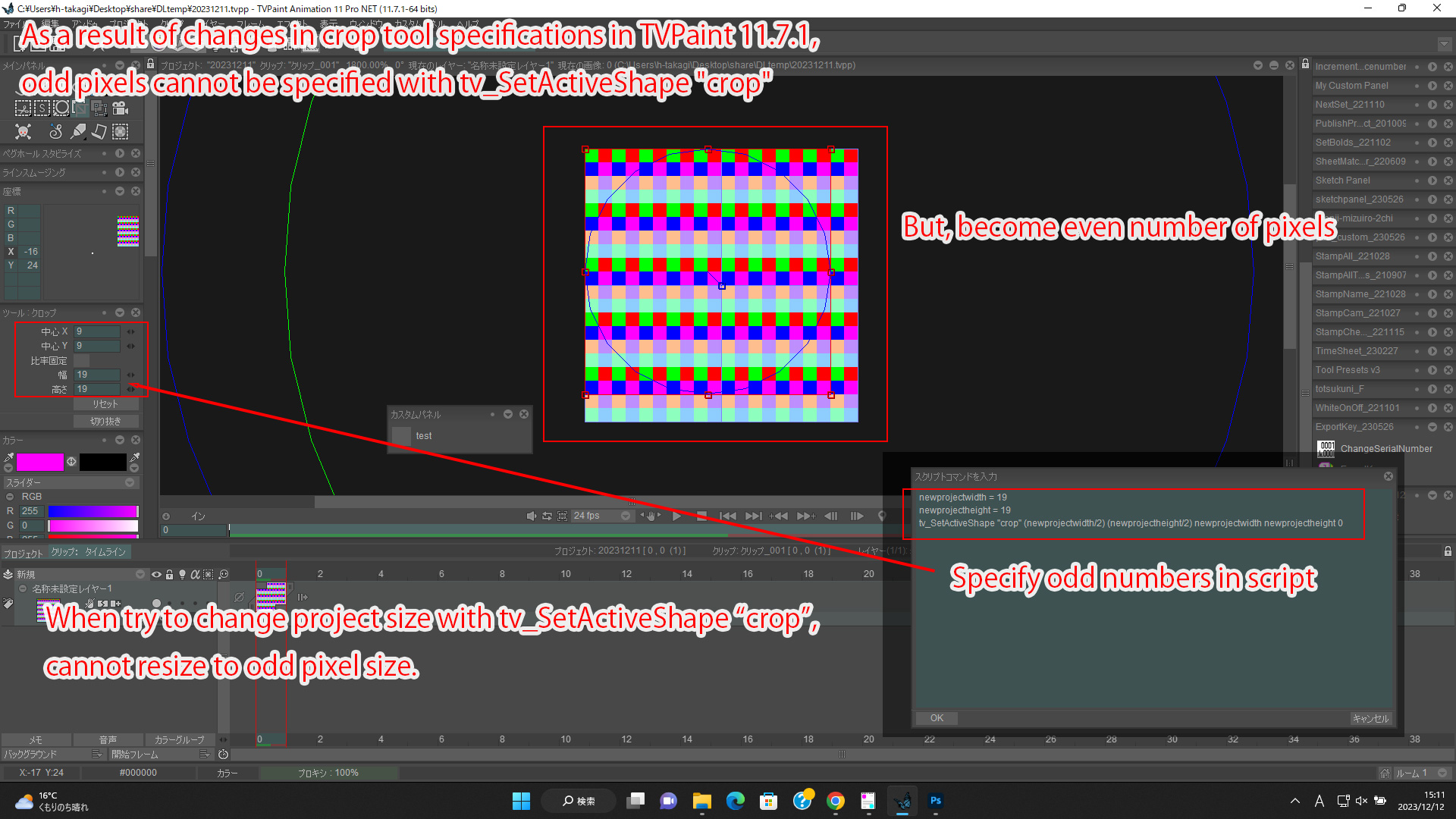Screen dimensions: 1456x819
Task: Switch to the プロジェクト tab
Action: tap(24, 553)
